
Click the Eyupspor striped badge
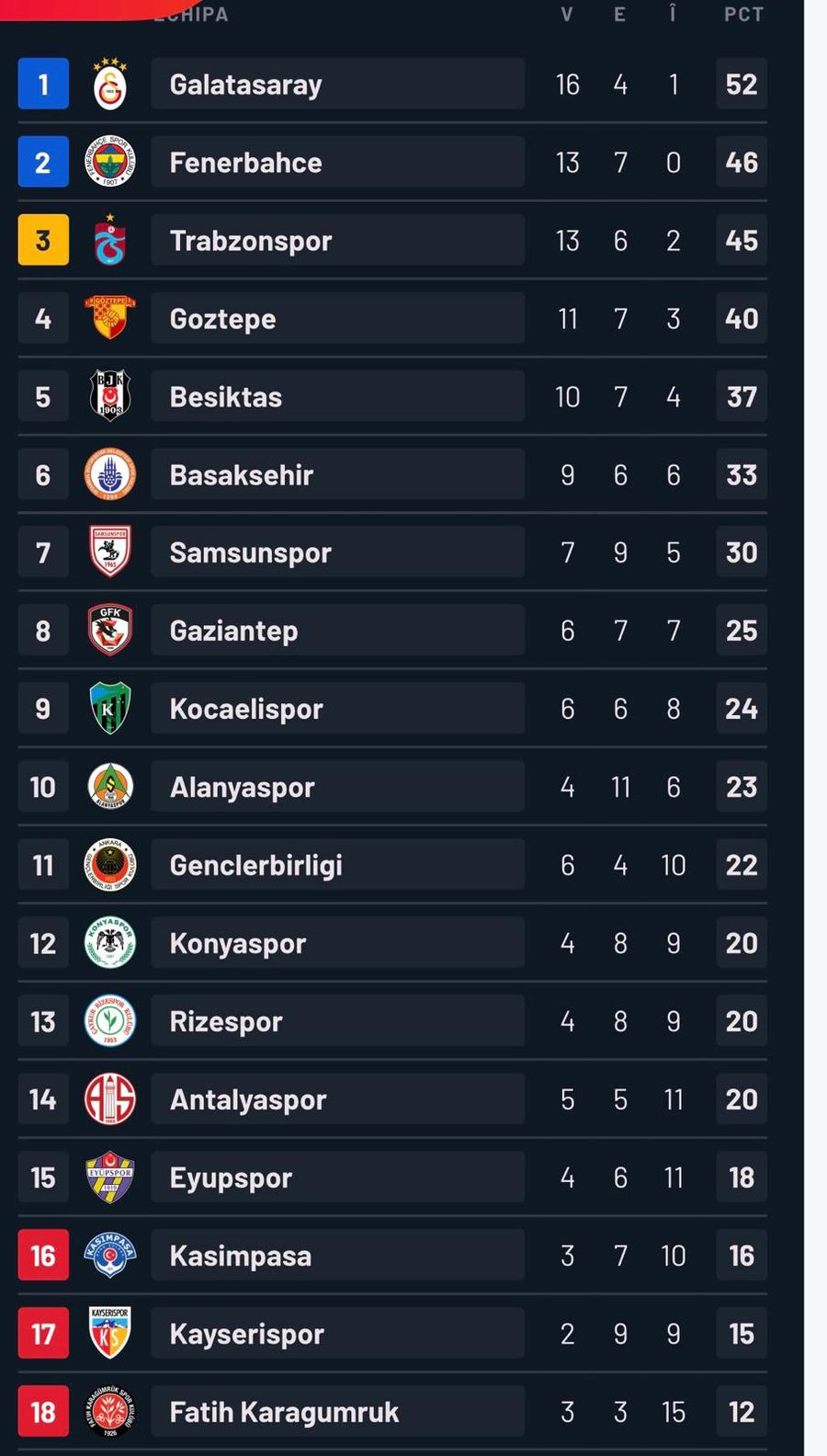pos(109,1177)
